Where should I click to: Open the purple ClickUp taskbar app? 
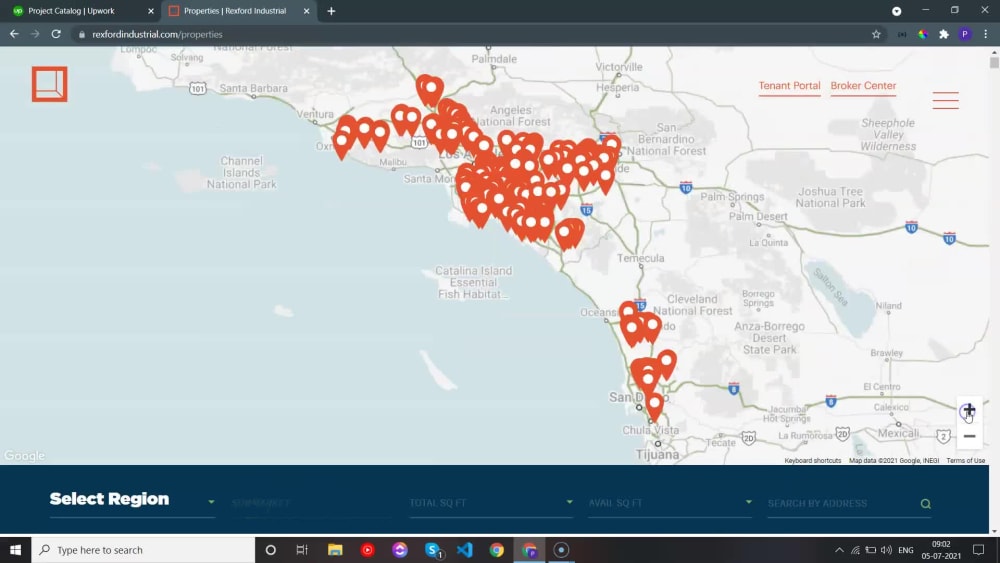pyautogui.click(x=400, y=550)
